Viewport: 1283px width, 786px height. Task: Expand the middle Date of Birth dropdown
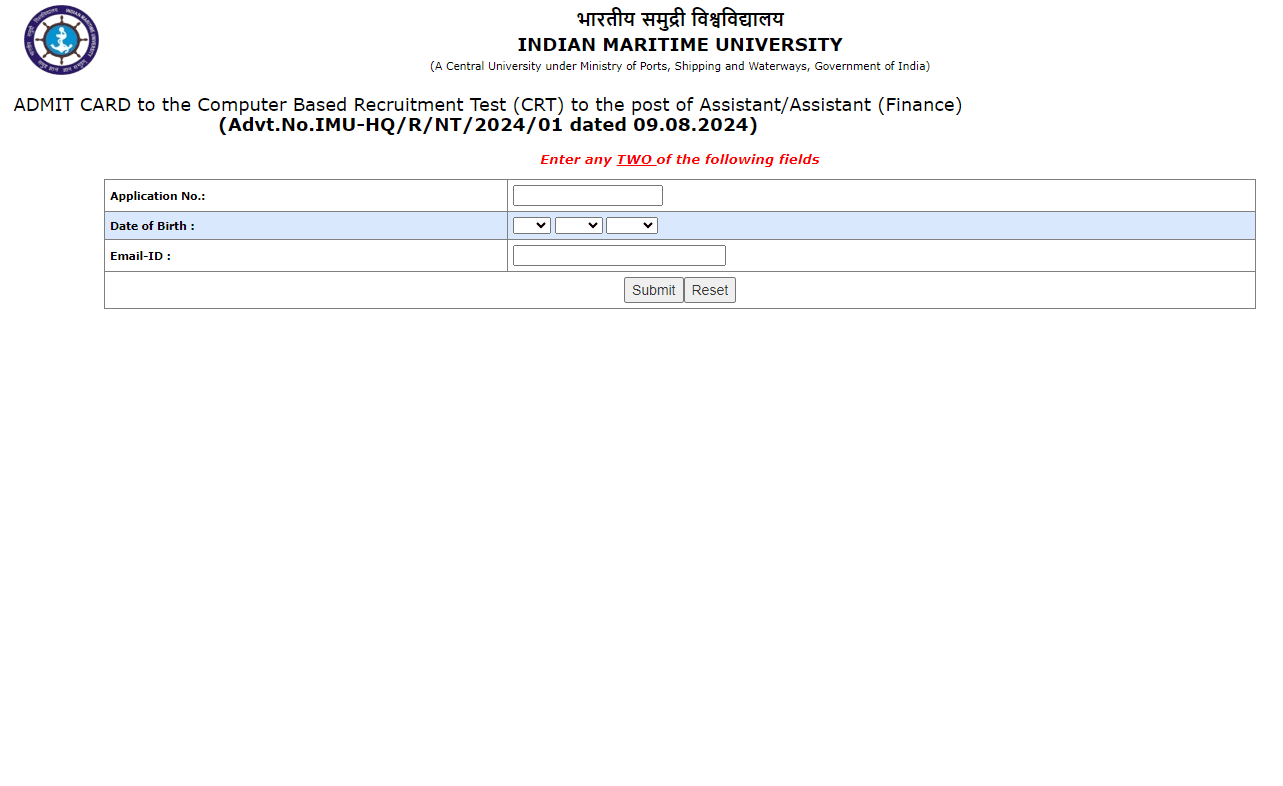point(578,226)
